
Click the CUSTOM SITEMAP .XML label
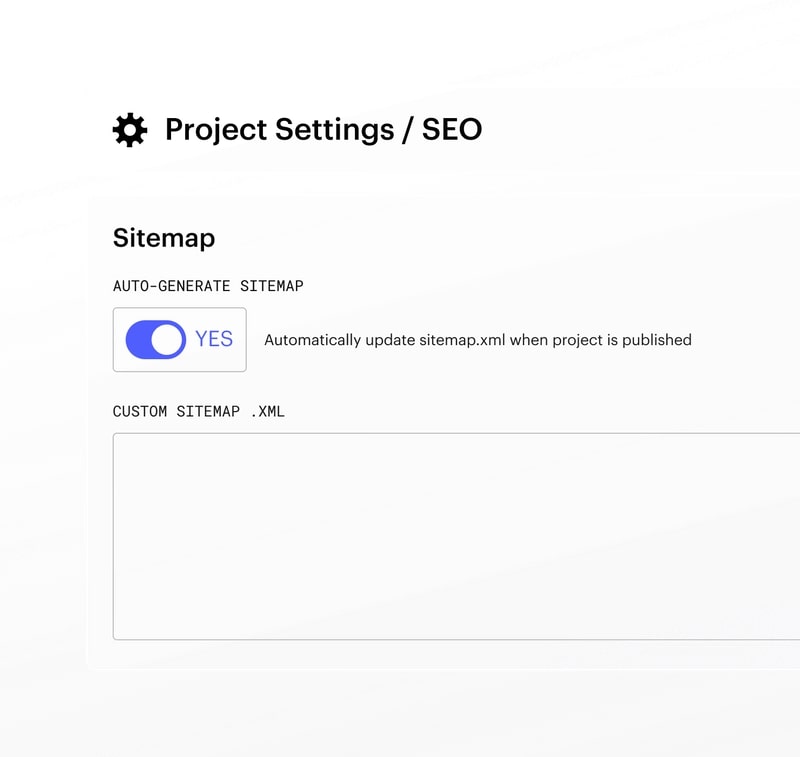[200, 411]
